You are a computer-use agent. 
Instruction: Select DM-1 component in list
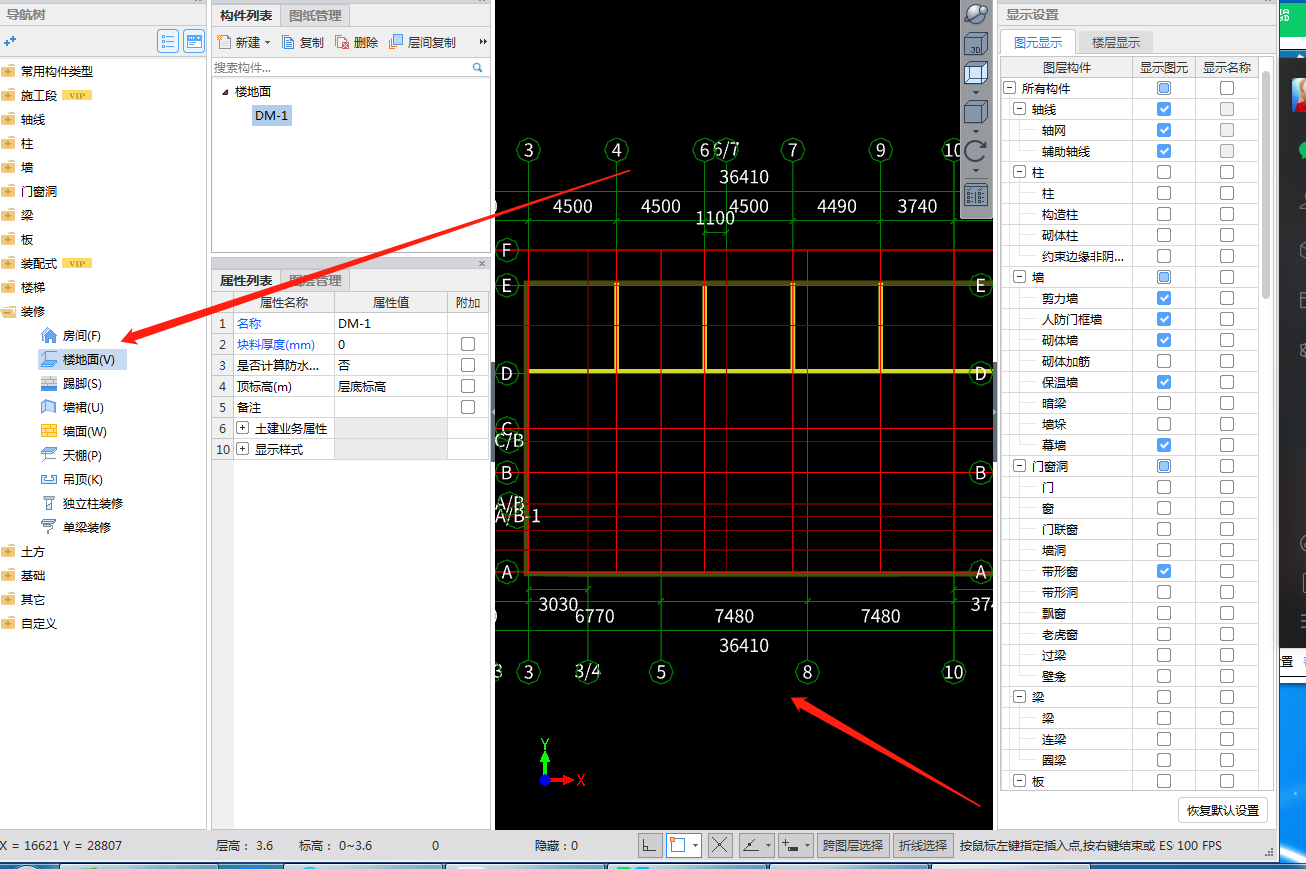(271, 116)
